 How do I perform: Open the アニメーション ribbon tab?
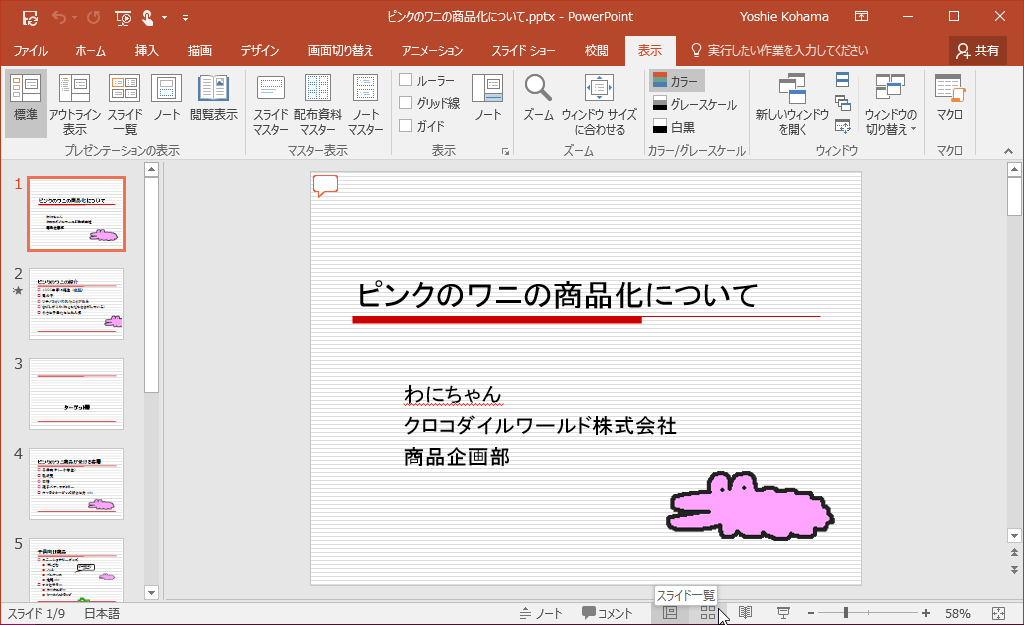(x=430, y=50)
